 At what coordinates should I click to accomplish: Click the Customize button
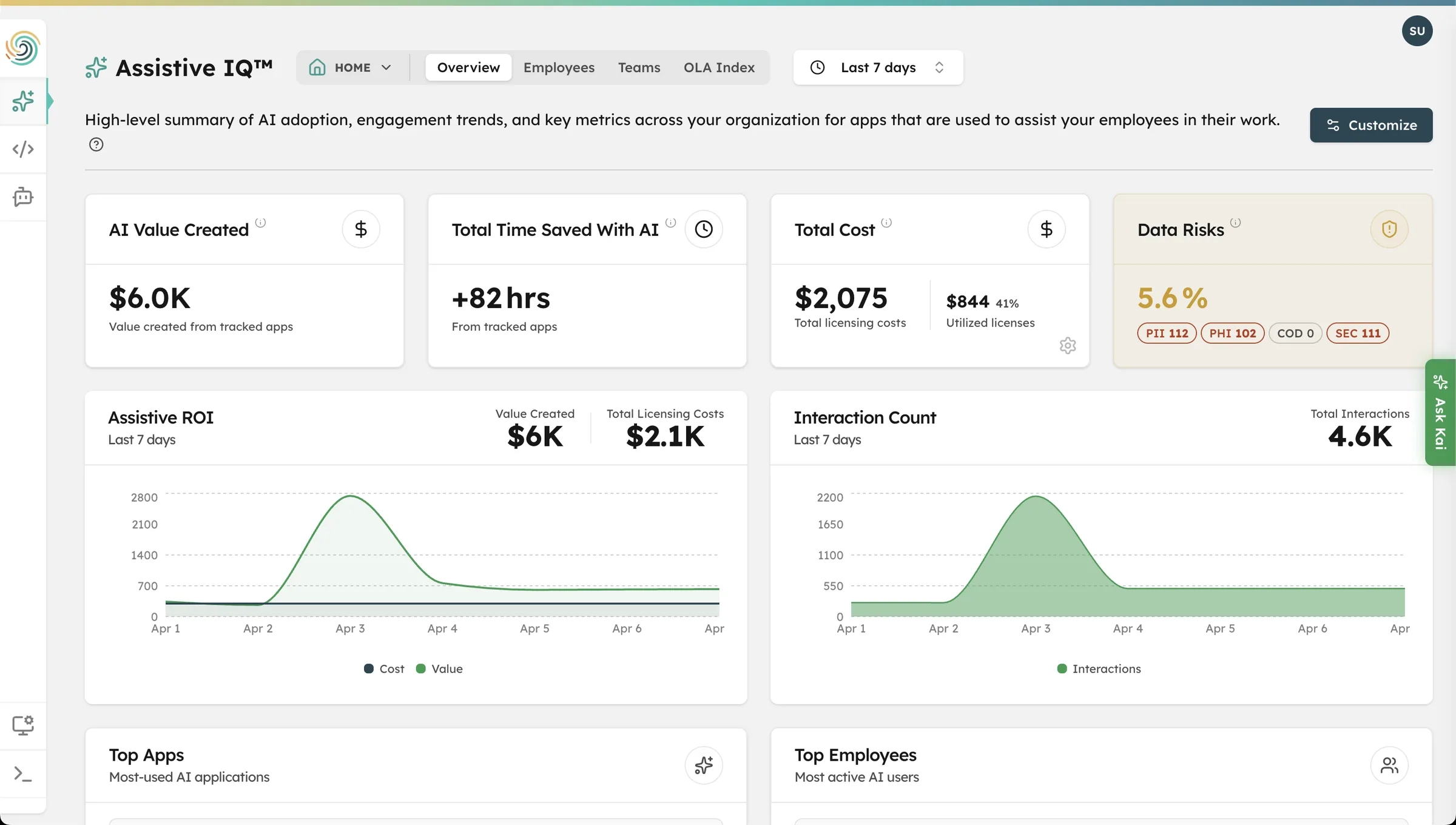click(x=1371, y=125)
